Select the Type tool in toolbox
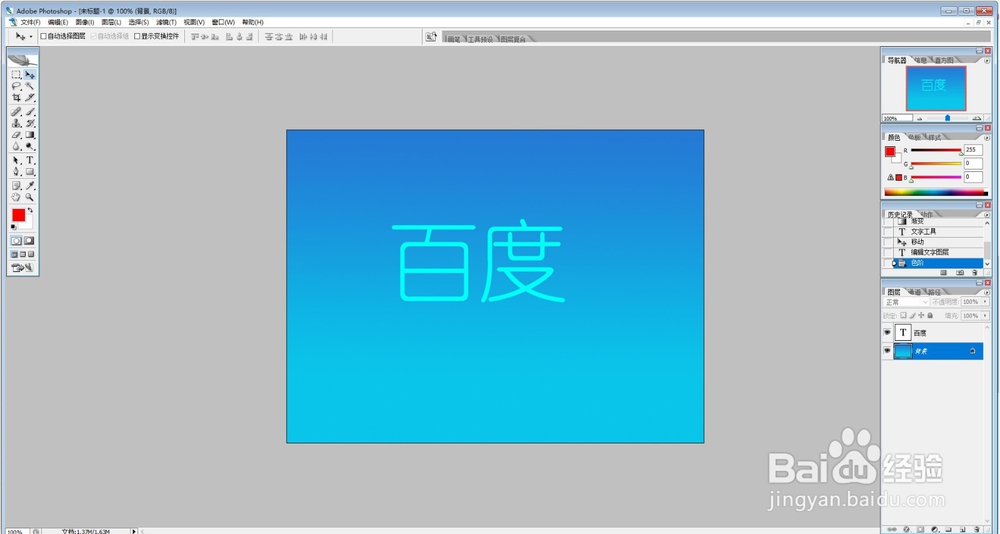 coord(30,160)
